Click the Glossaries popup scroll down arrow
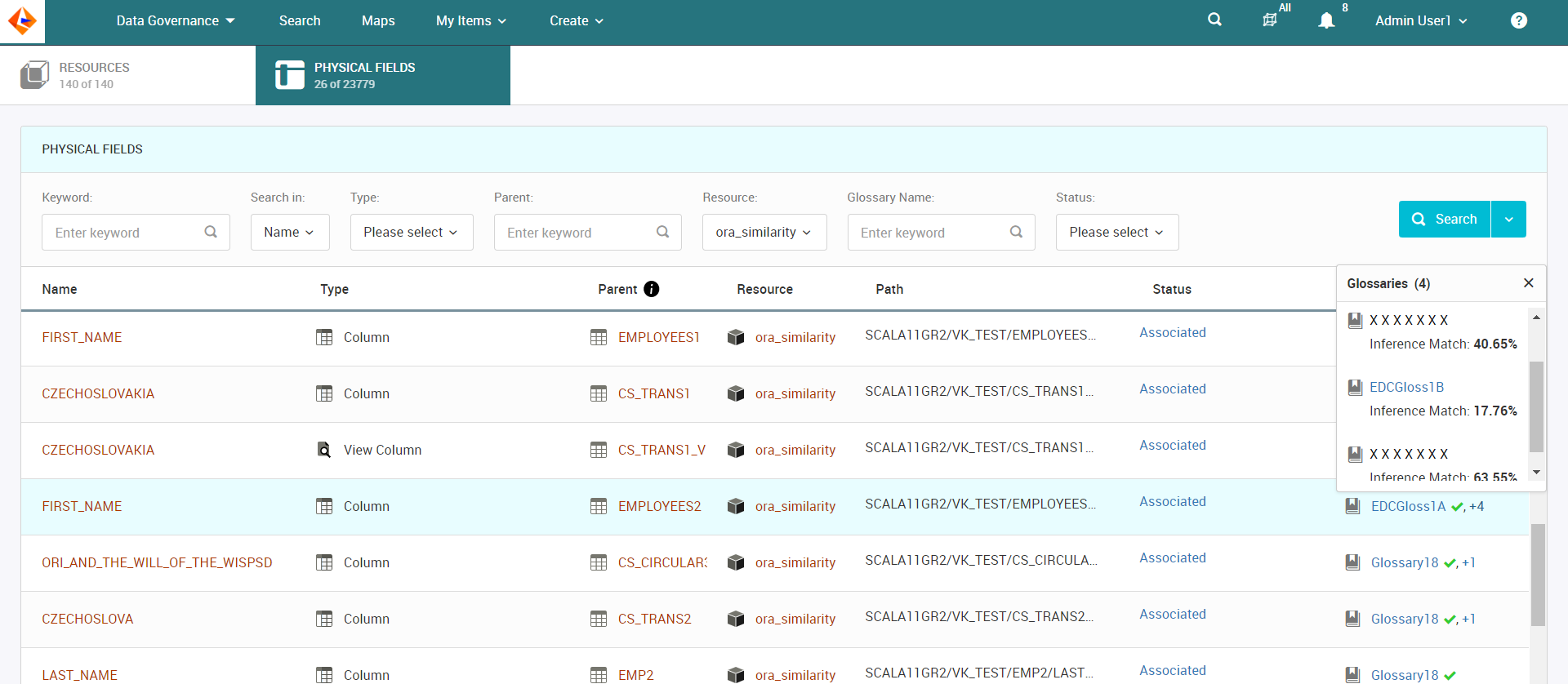Screen dimensions: 1568x684 [x=1536, y=473]
